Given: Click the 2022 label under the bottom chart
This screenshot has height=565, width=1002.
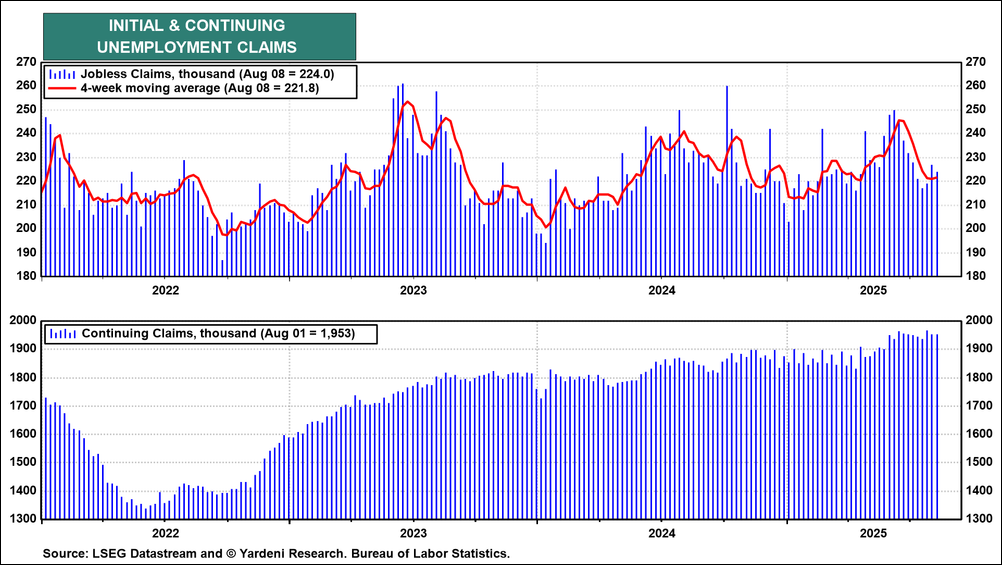Looking at the screenshot, I should click(165, 534).
